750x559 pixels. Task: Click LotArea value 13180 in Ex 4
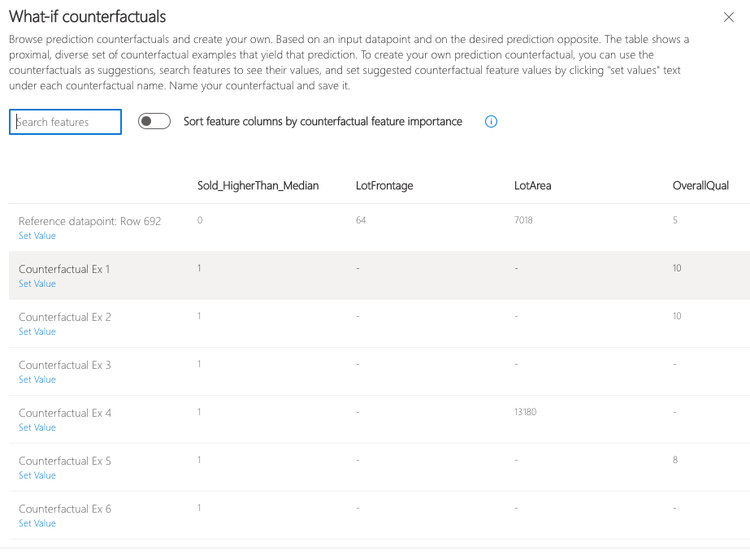tap(525, 412)
